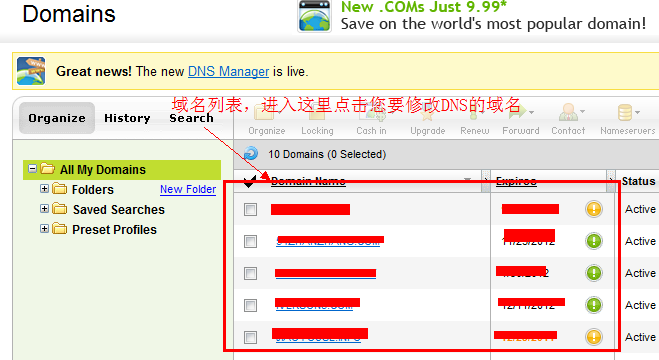Open the domain link in the fourth row

[314, 306]
